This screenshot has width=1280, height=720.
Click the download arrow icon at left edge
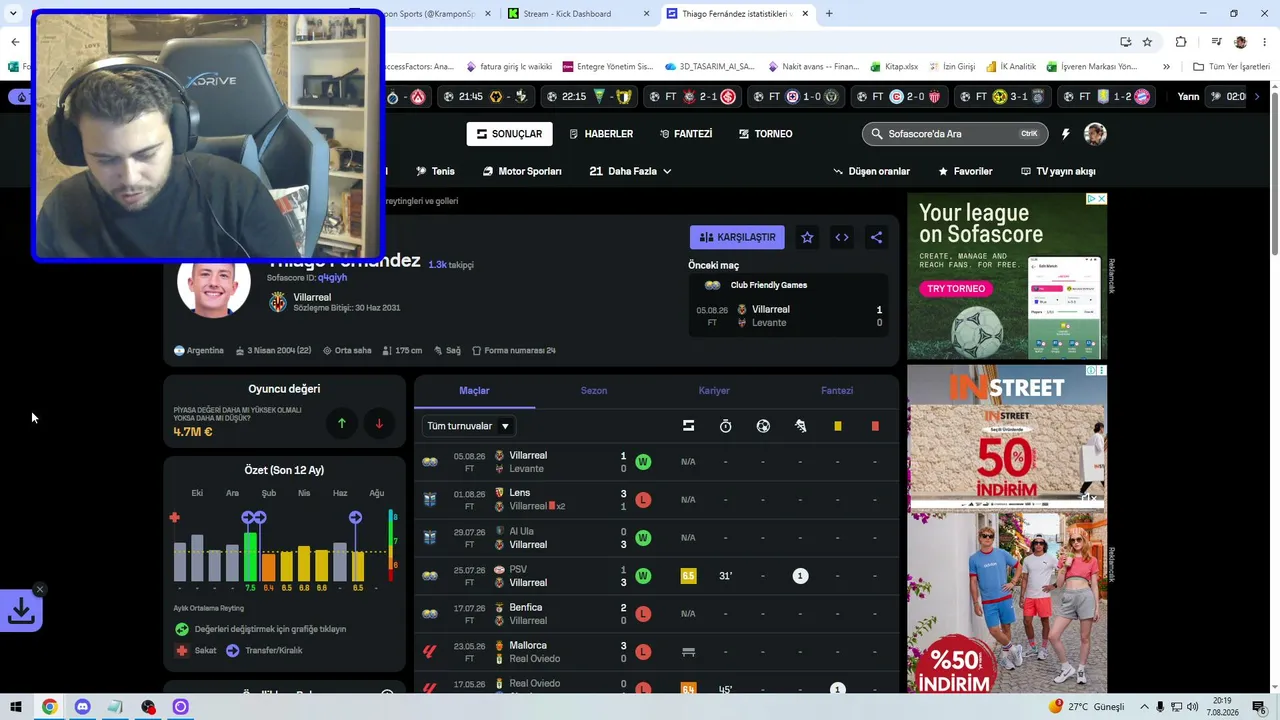(x=21, y=610)
